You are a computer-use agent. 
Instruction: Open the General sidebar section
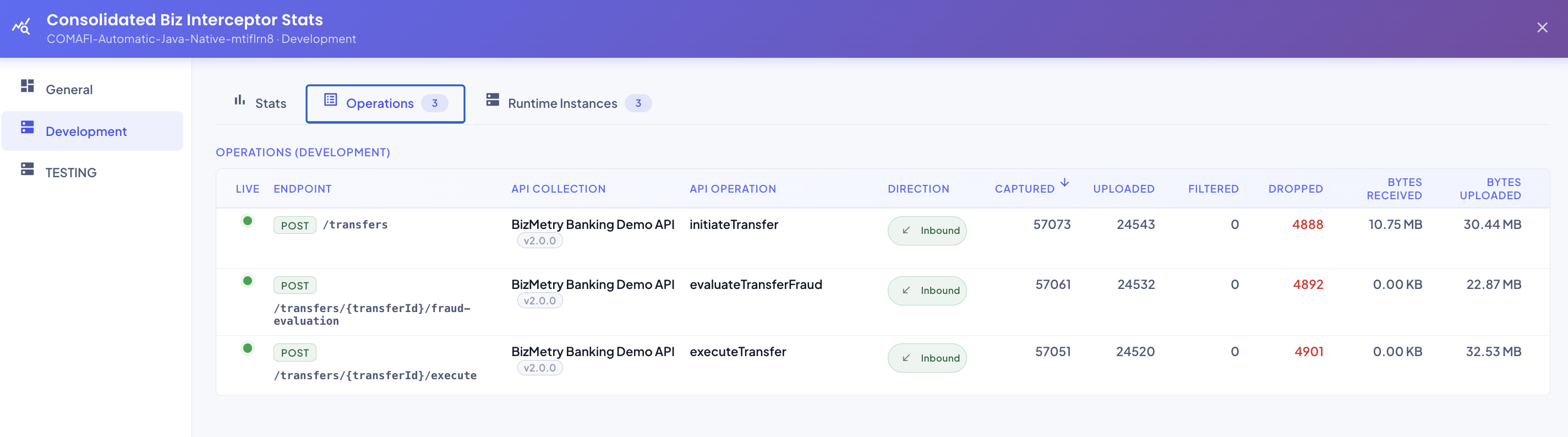92,90
